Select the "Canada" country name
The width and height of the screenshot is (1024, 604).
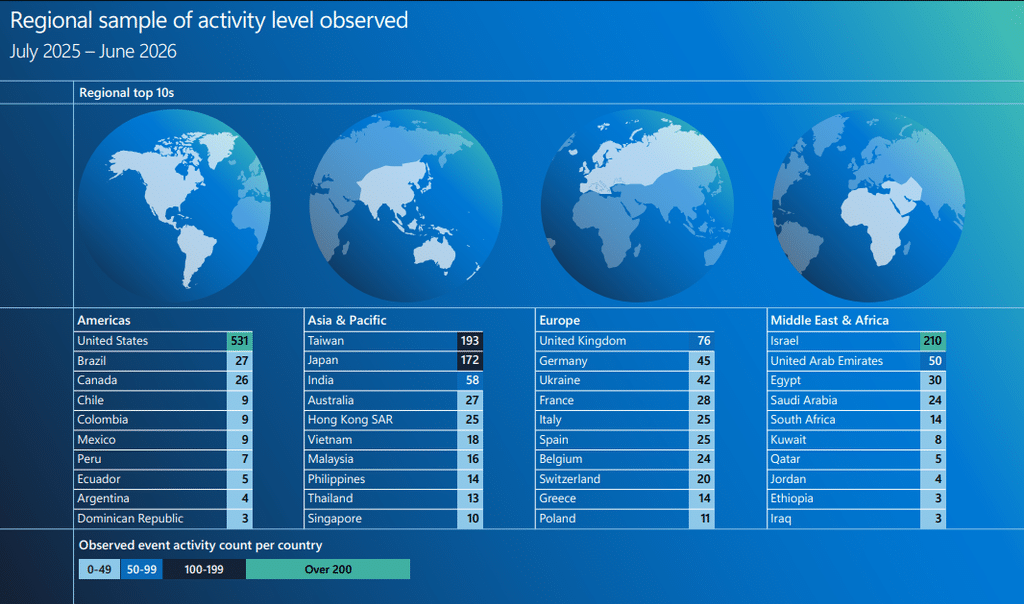click(x=97, y=380)
